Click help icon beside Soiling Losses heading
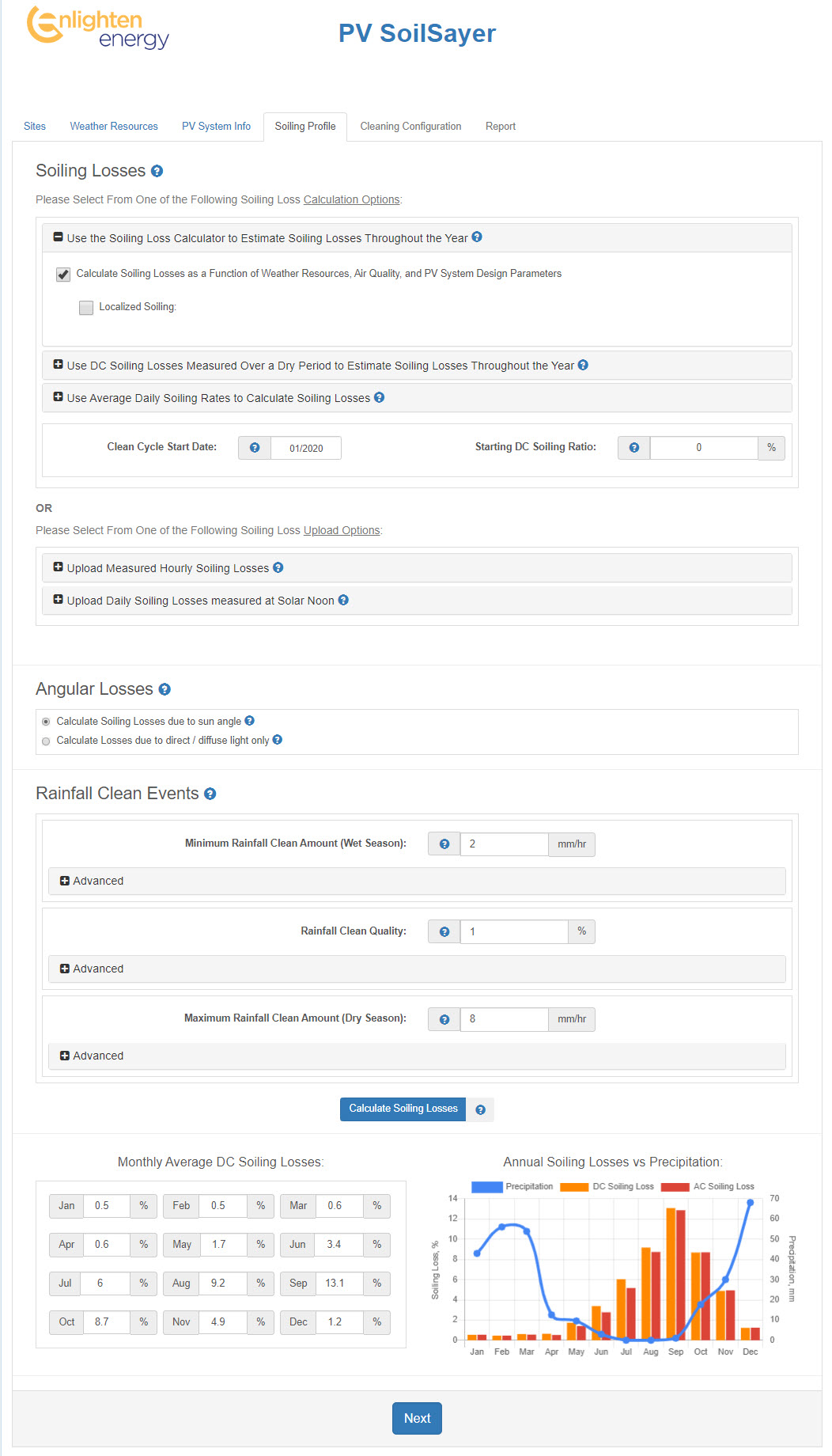This screenshot has height=1456, width=832. (157, 171)
